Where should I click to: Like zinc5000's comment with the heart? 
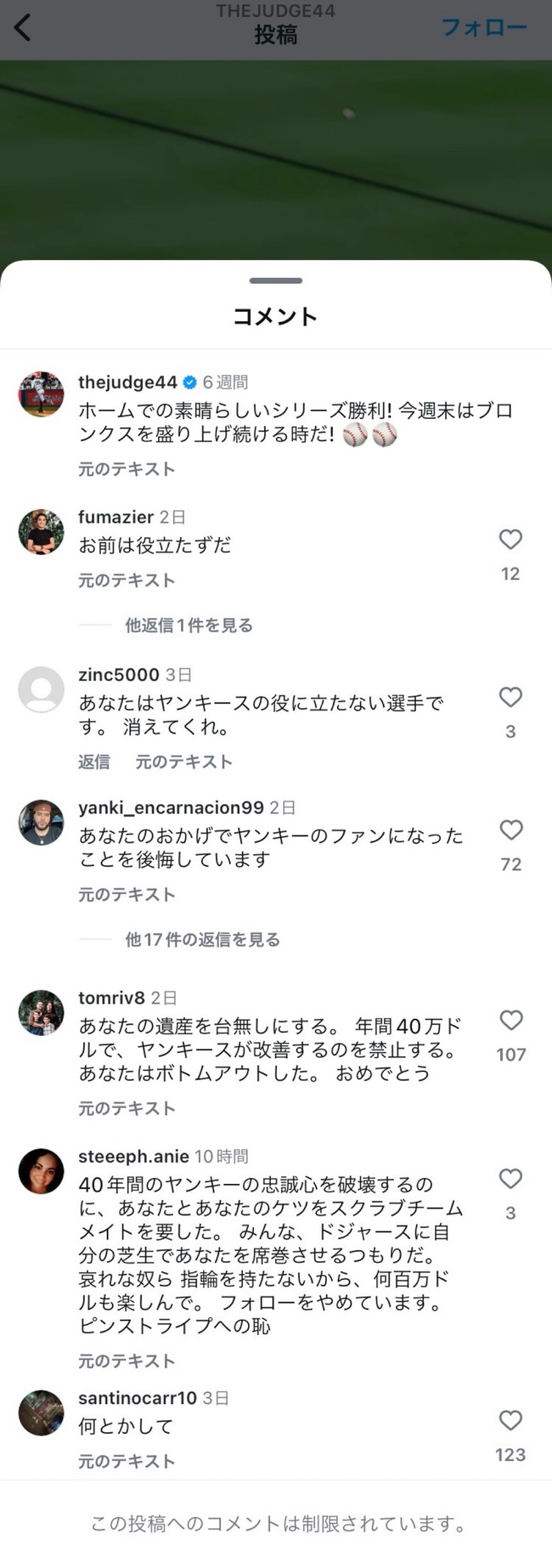pos(510,698)
